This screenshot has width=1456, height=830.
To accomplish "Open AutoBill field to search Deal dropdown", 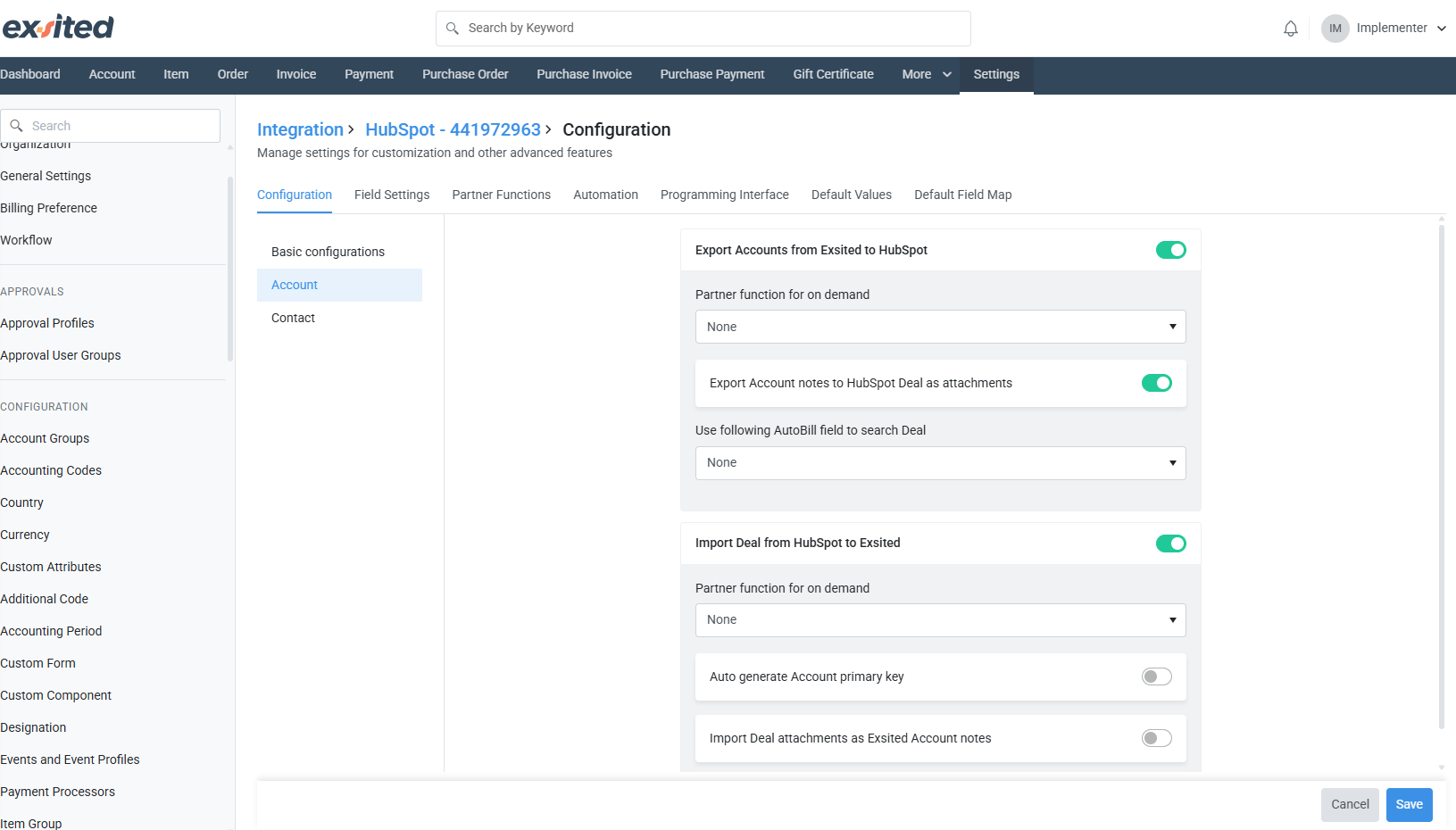I will click(x=940, y=463).
